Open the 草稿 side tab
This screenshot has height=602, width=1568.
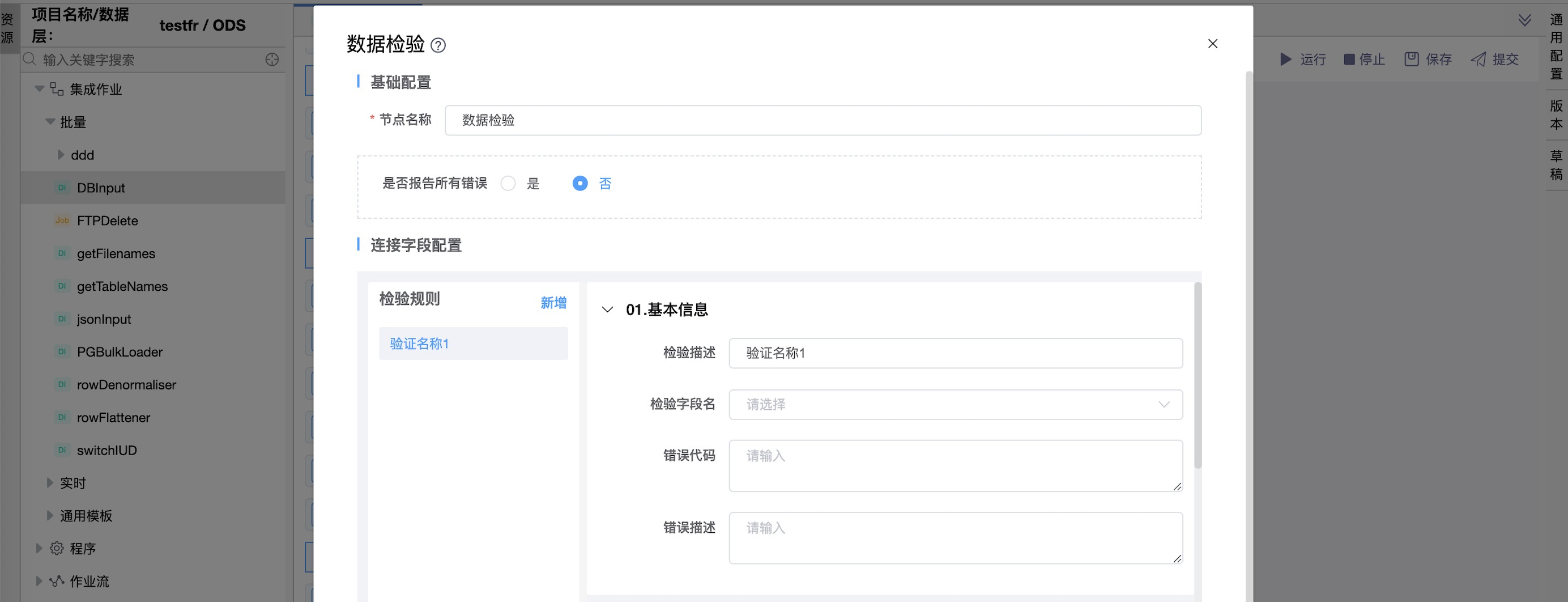[x=1556, y=165]
